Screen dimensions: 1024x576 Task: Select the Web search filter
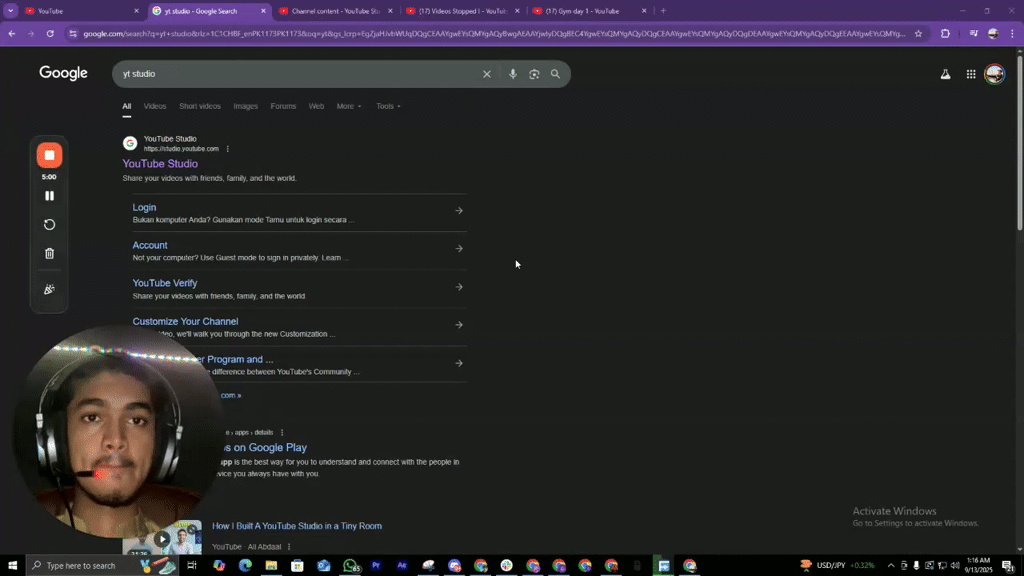tap(316, 106)
